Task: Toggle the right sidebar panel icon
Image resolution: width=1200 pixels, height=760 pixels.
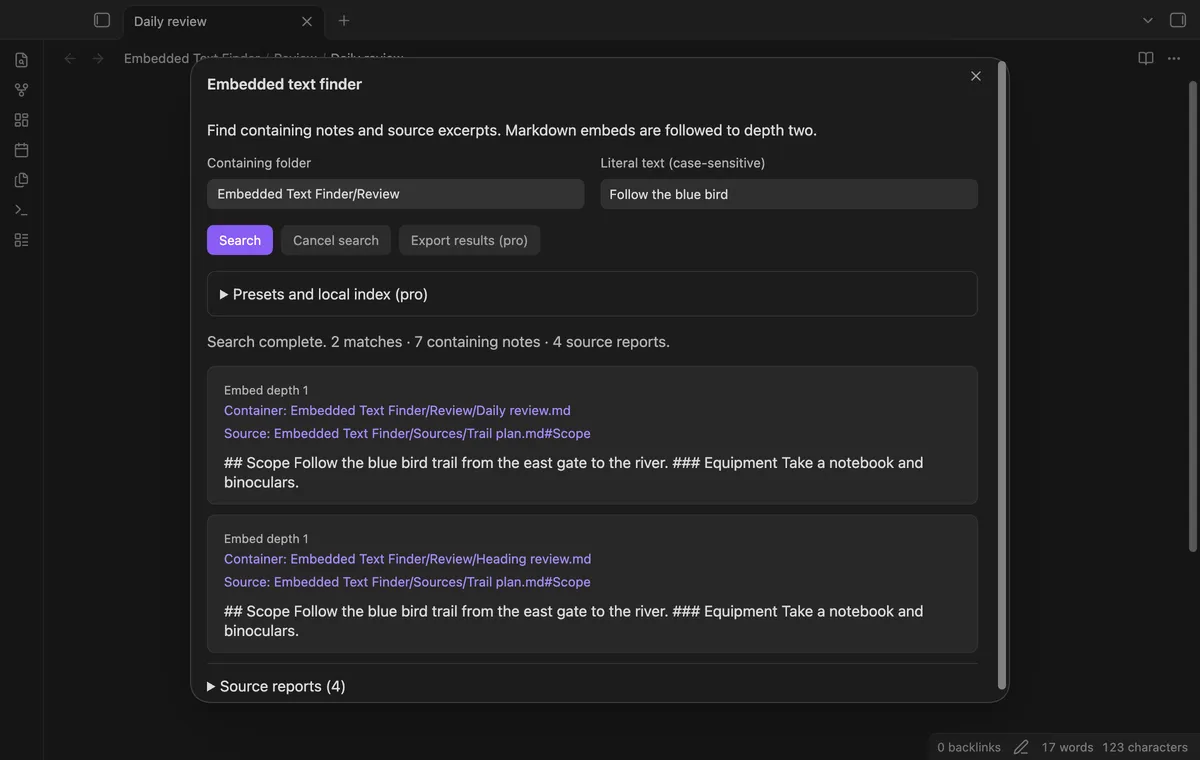Action: click(1178, 20)
